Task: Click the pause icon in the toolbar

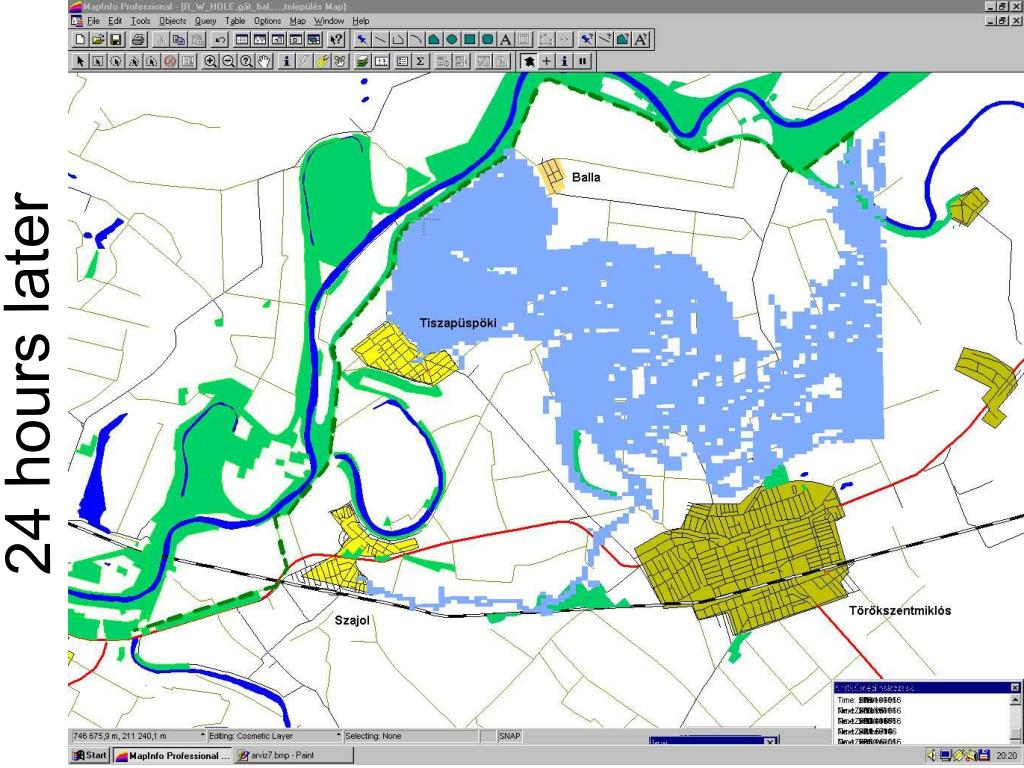Action: coord(583,61)
